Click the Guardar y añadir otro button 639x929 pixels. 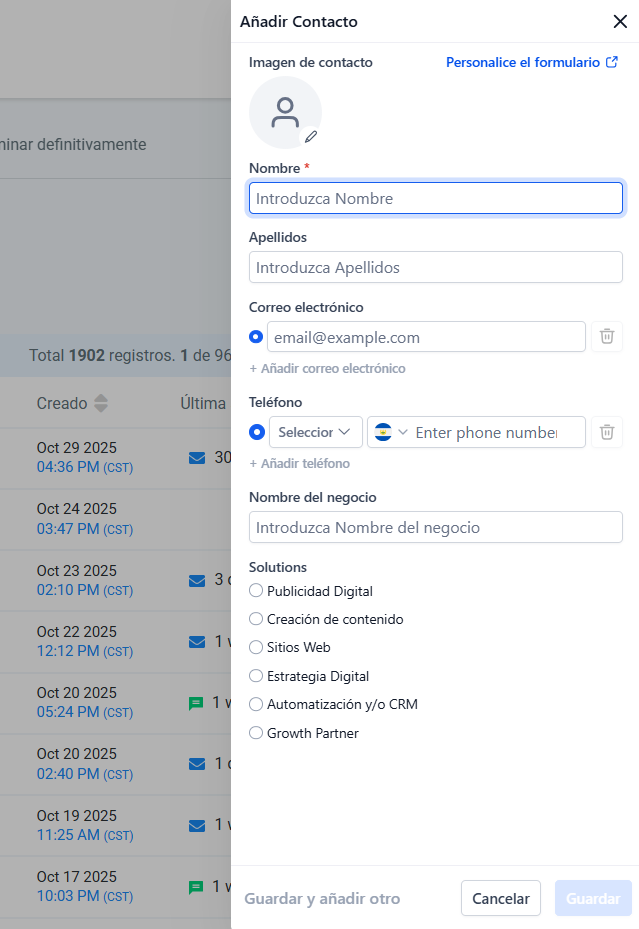(x=322, y=899)
